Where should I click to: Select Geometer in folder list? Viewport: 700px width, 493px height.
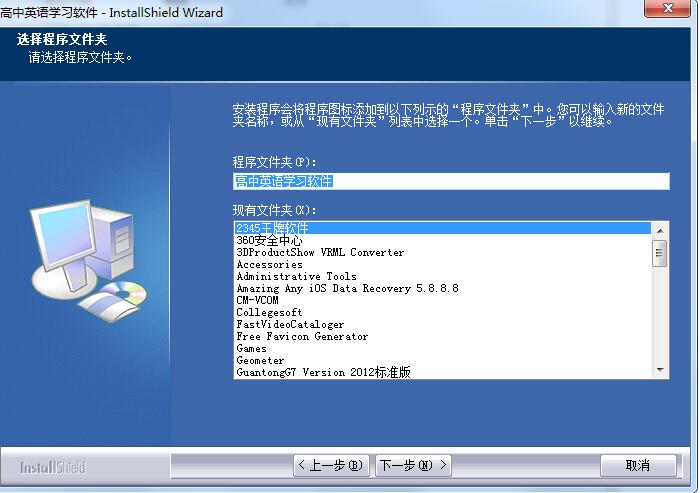coord(442,360)
